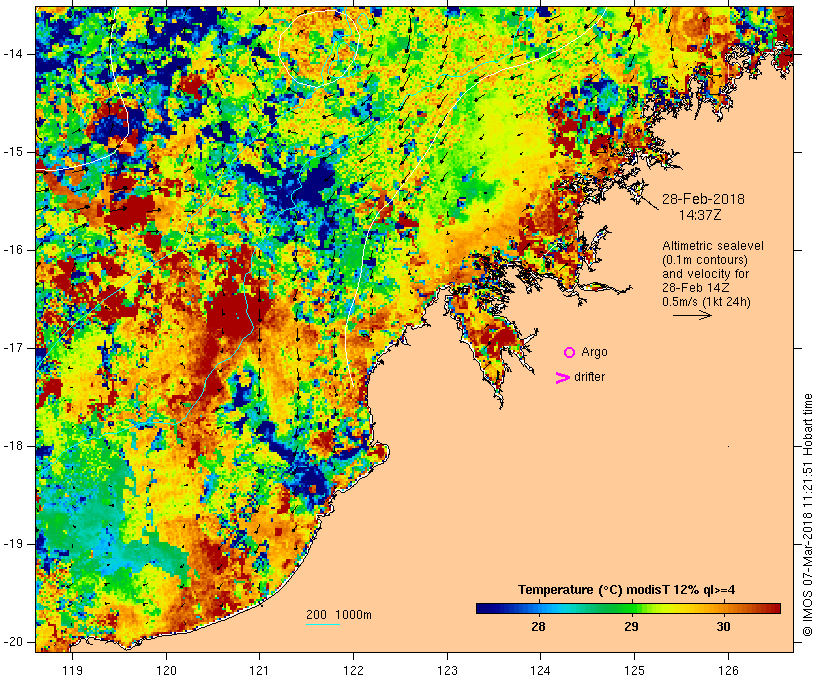
Task: Click the color bar tick label 29
Action: 632,627
